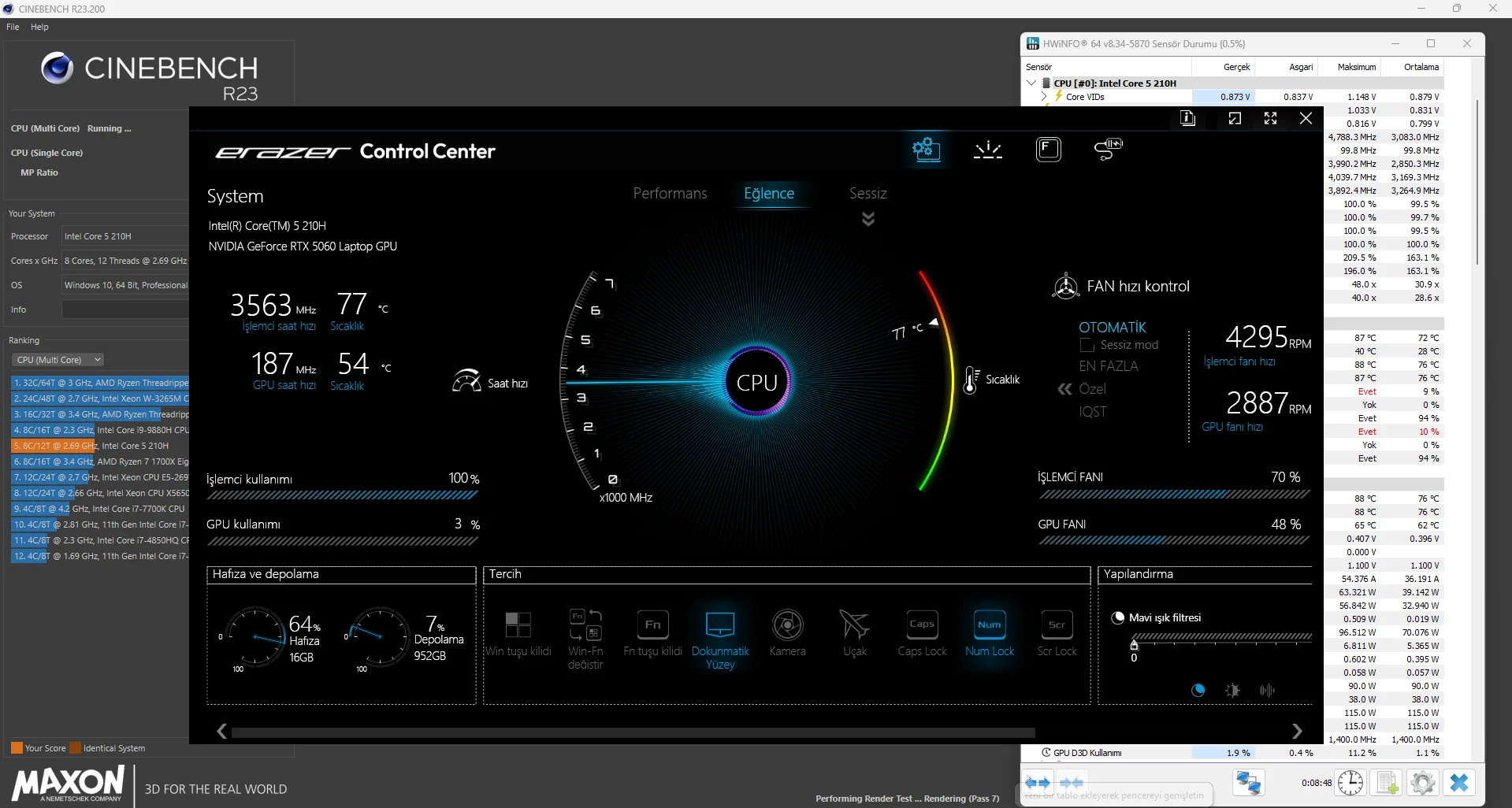Click the MP Ratio test entry

pyautogui.click(x=39, y=172)
